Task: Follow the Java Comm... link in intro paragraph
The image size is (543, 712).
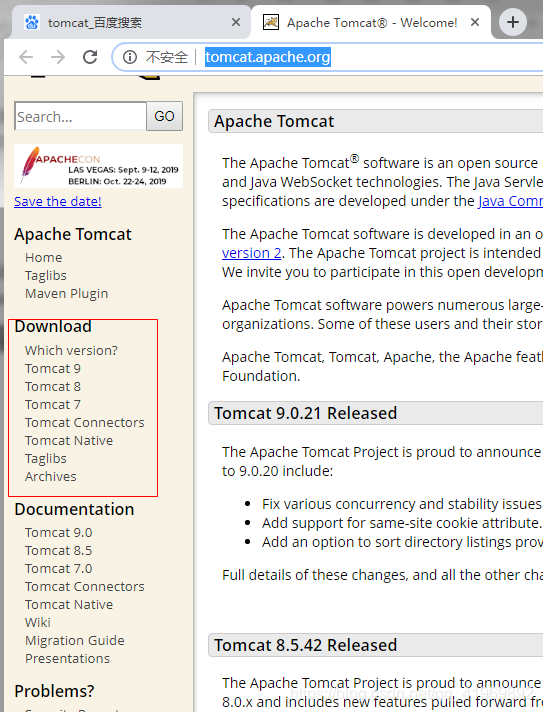Action: pos(510,201)
